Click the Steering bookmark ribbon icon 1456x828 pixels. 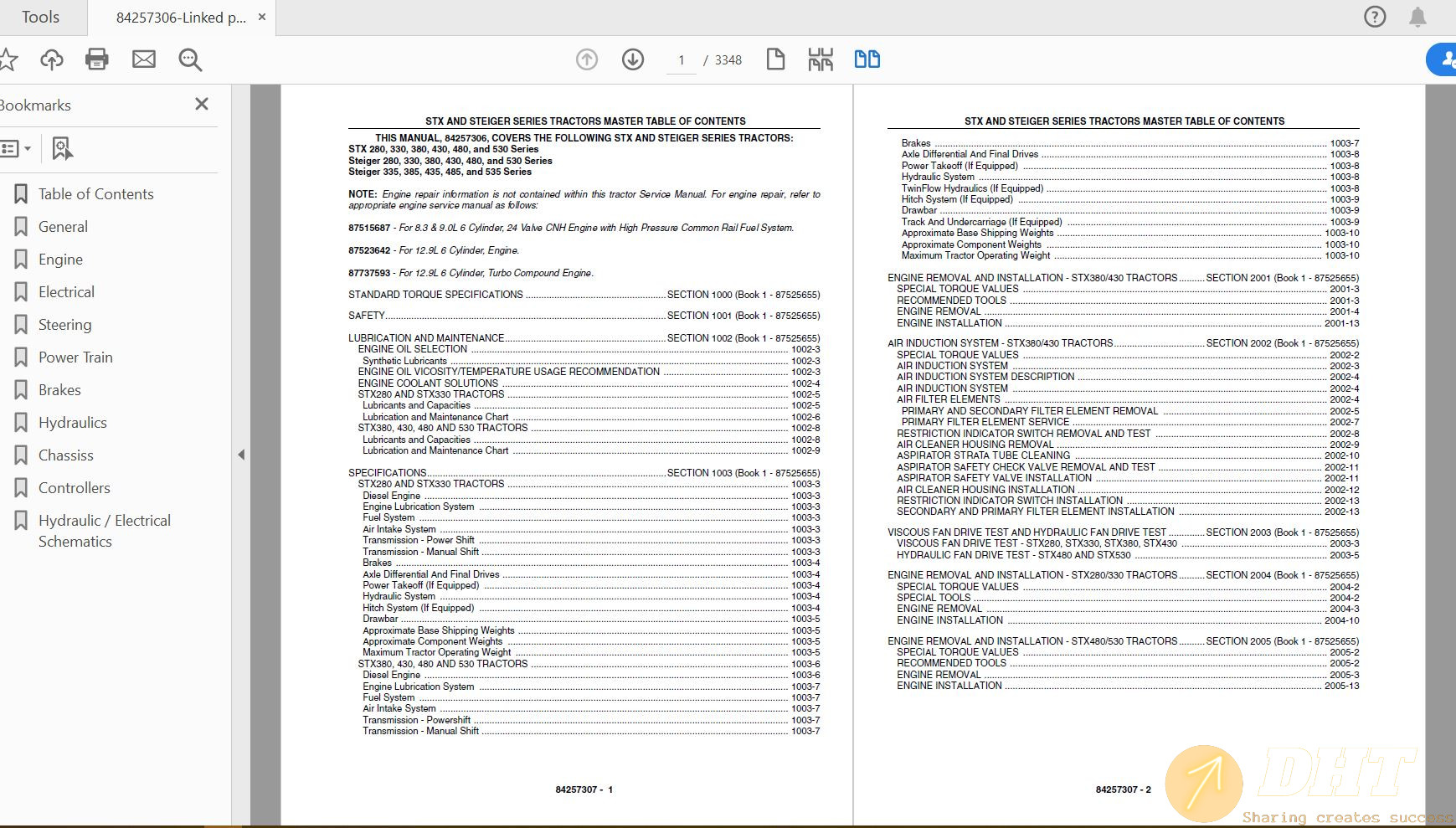[x=21, y=325]
